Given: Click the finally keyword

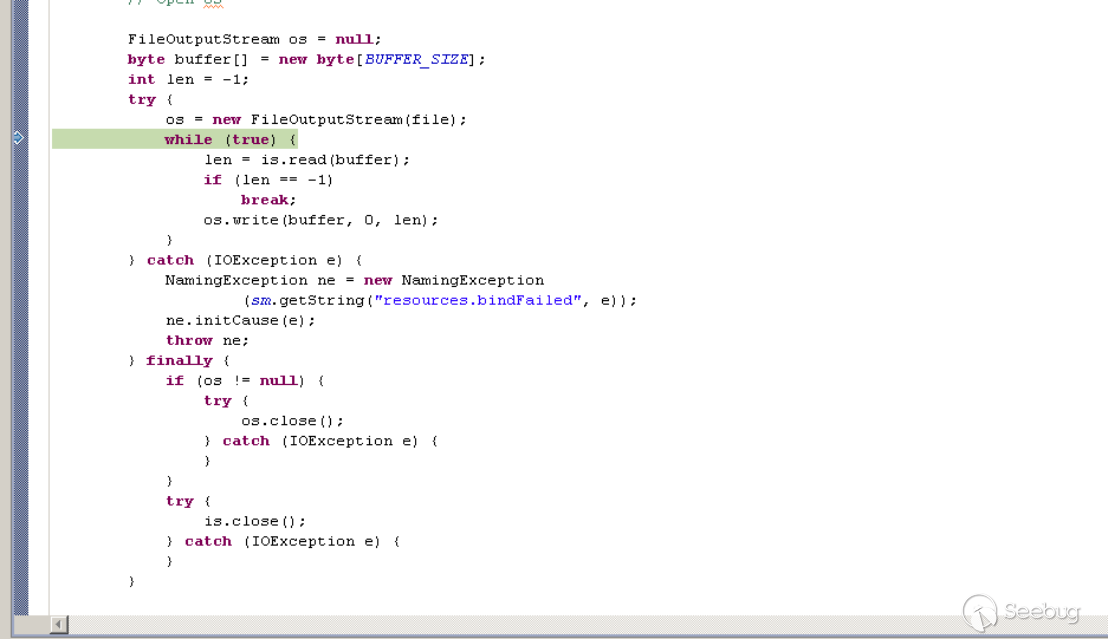Looking at the screenshot, I should (179, 361).
